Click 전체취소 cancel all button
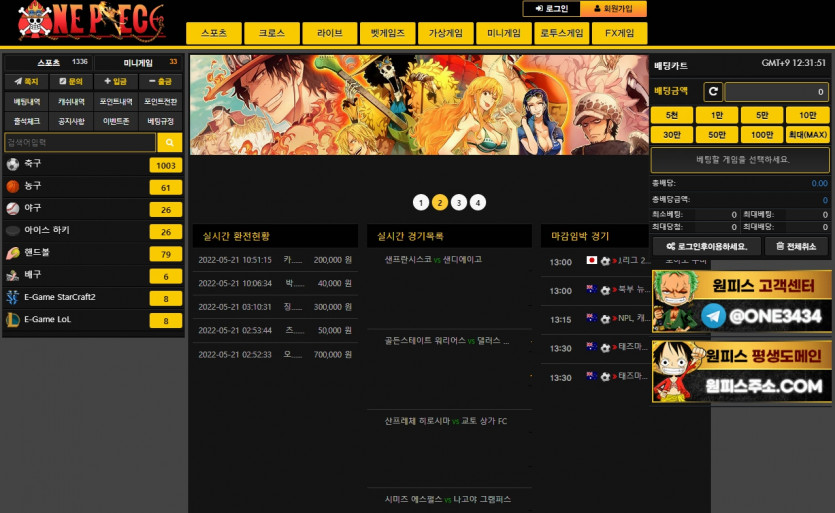The image size is (835, 513). point(796,246)
